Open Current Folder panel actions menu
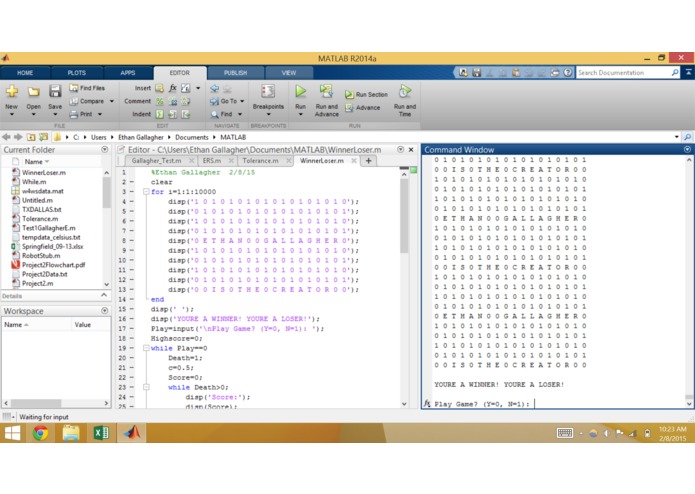The image size is (695, 494). coord(105,150)
